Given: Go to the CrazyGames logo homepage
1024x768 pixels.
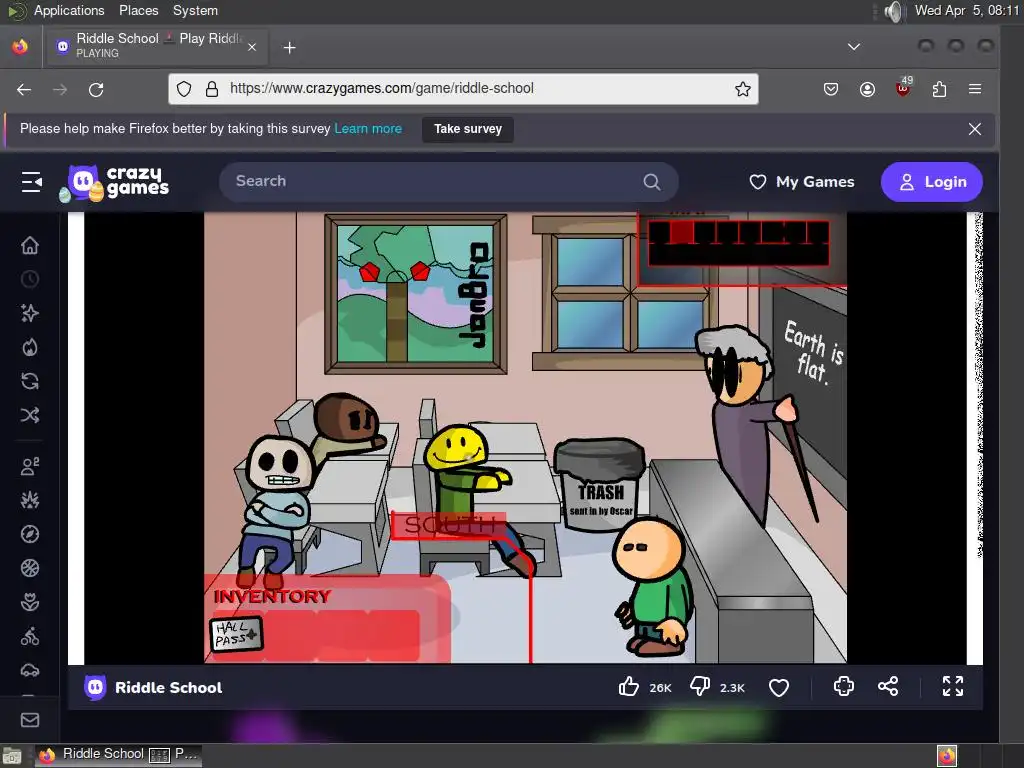Looking at the screenshot, I should point(114,183).
